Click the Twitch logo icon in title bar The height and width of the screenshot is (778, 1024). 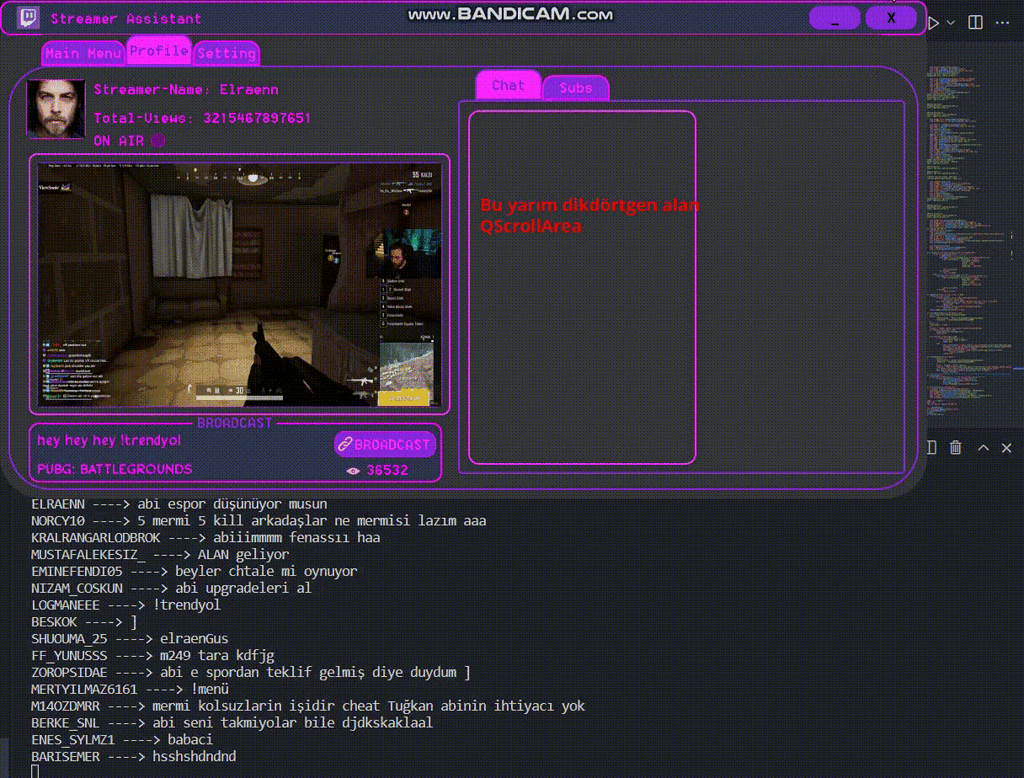point(28,18)
